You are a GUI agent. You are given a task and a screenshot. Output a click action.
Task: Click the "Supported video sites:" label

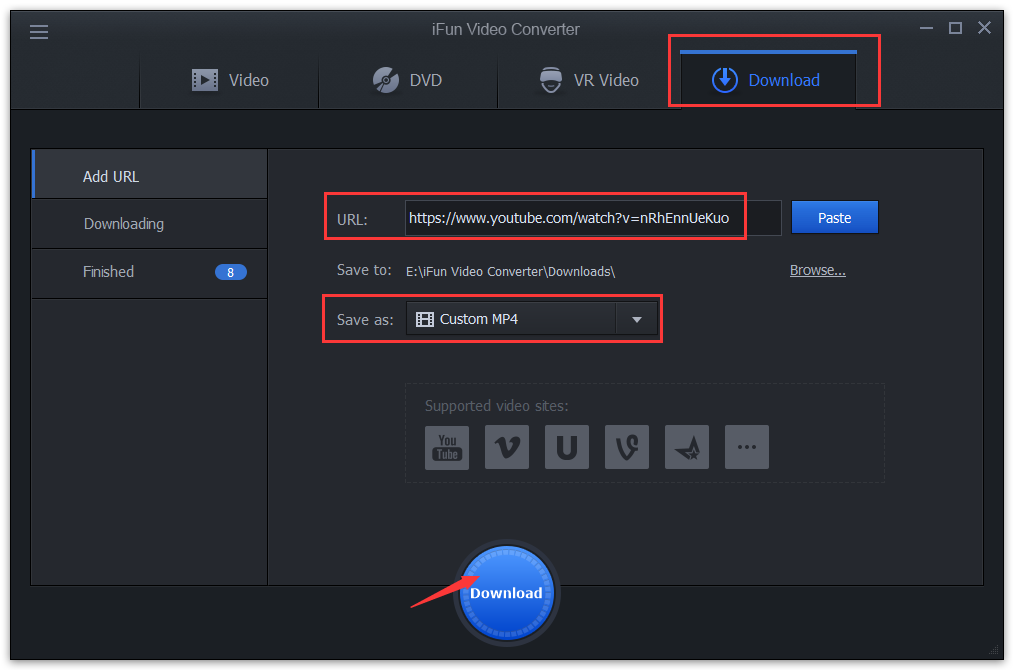tap(497, 406)
